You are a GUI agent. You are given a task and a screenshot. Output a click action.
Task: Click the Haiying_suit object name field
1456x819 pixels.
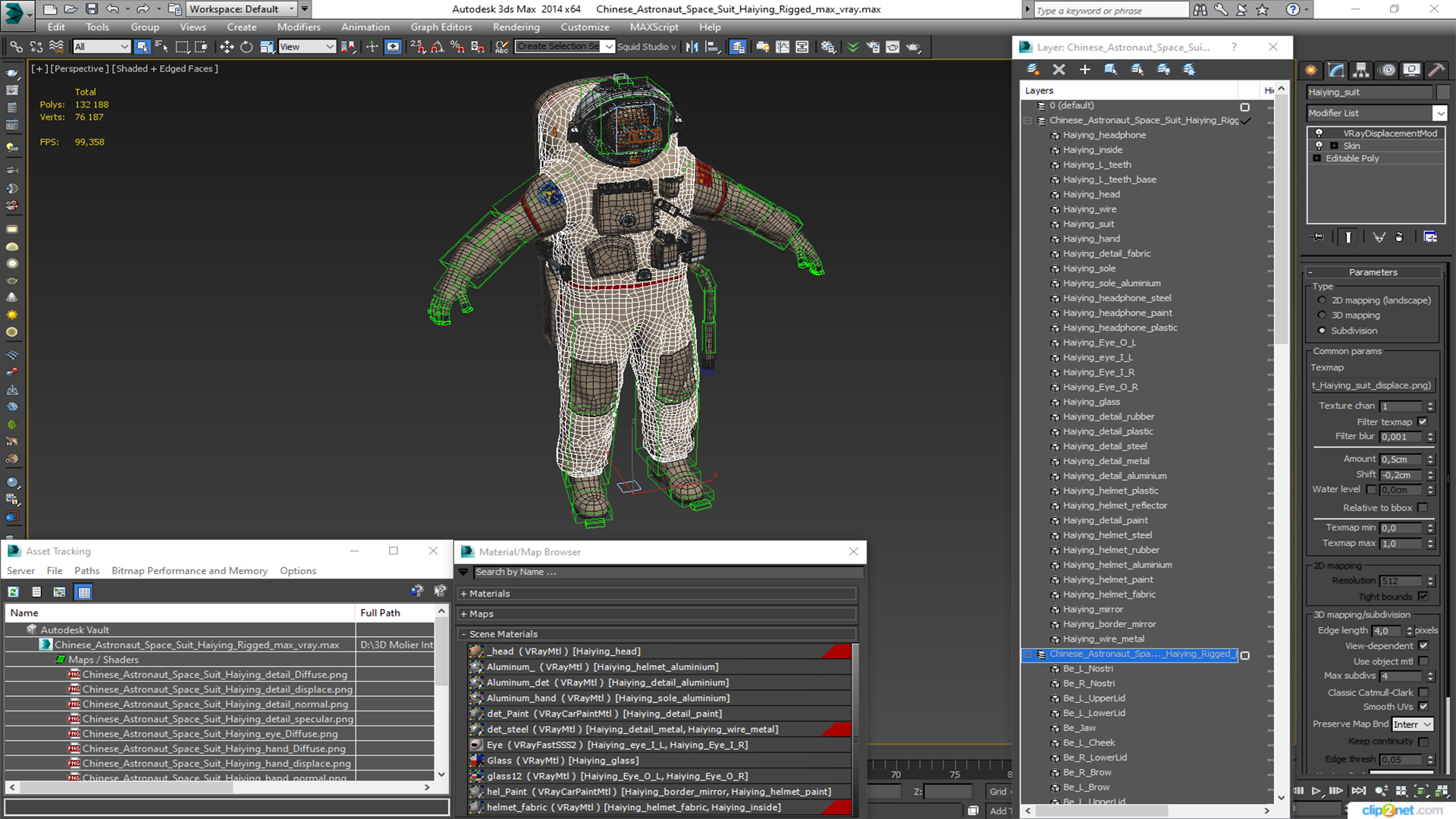coord(1370,93)
